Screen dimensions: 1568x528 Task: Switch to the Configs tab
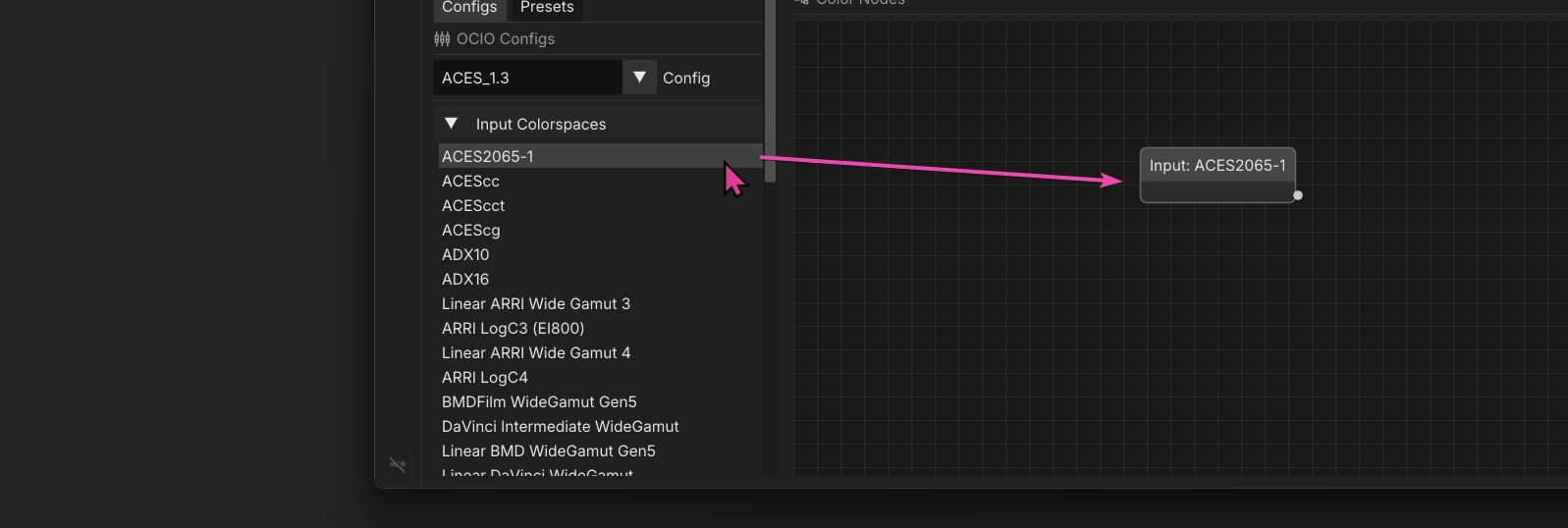(x=469, y=8)
